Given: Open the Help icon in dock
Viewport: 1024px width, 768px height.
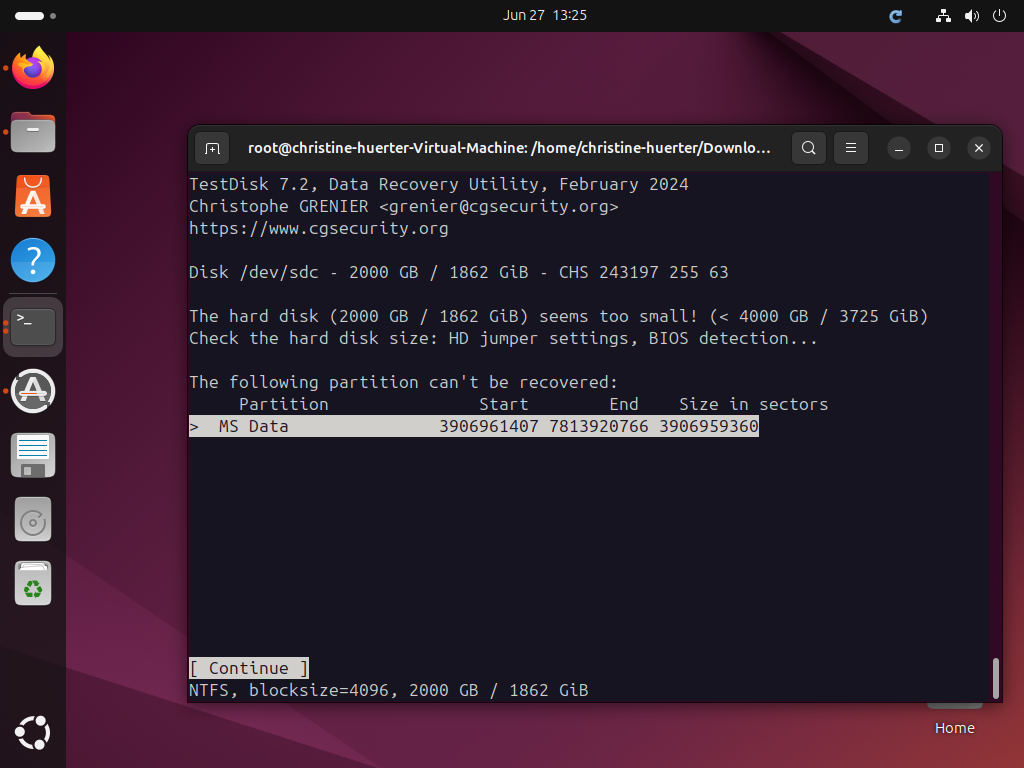Looking at the screenshot, I should point(33,260).
